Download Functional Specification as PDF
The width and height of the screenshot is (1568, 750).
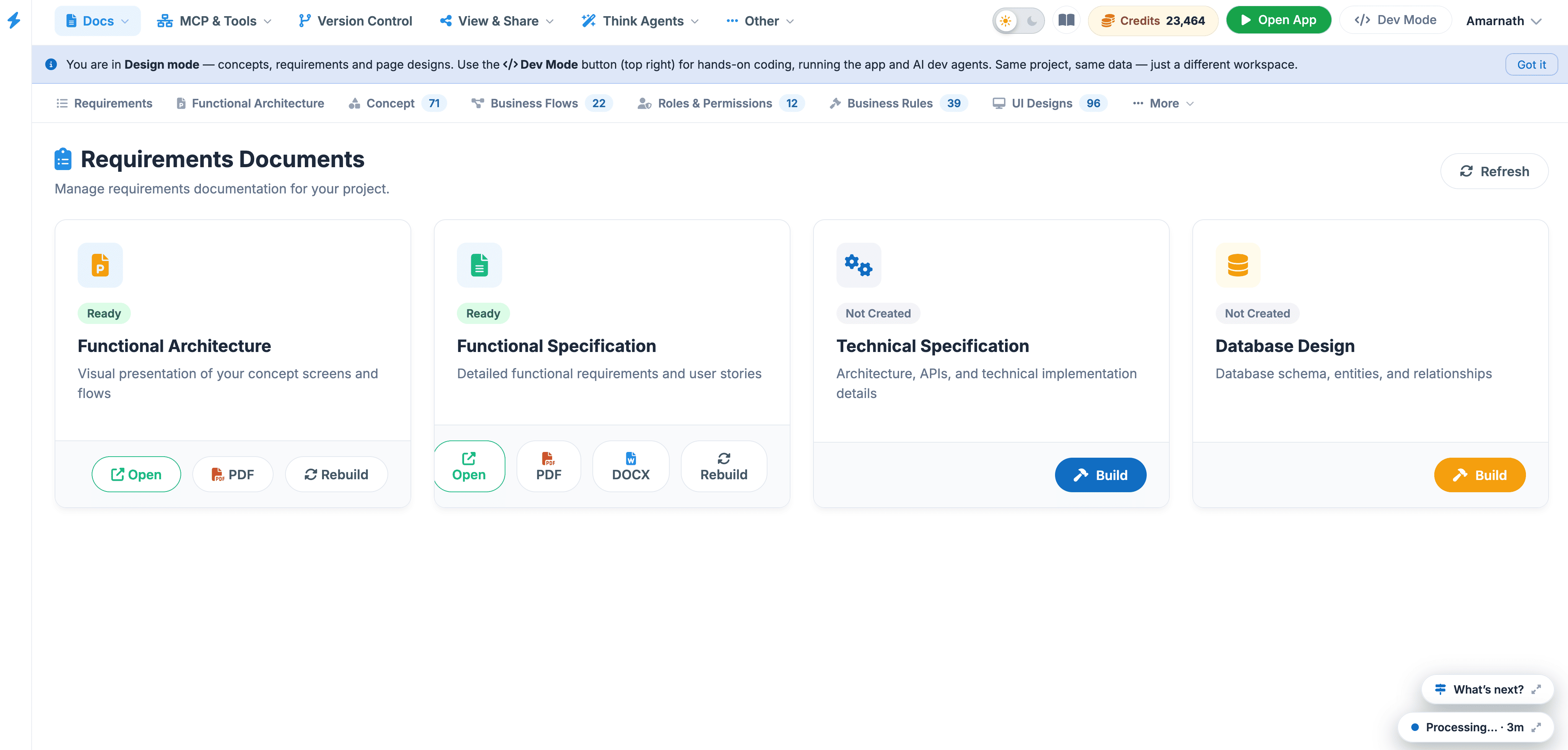pos(549,466)
